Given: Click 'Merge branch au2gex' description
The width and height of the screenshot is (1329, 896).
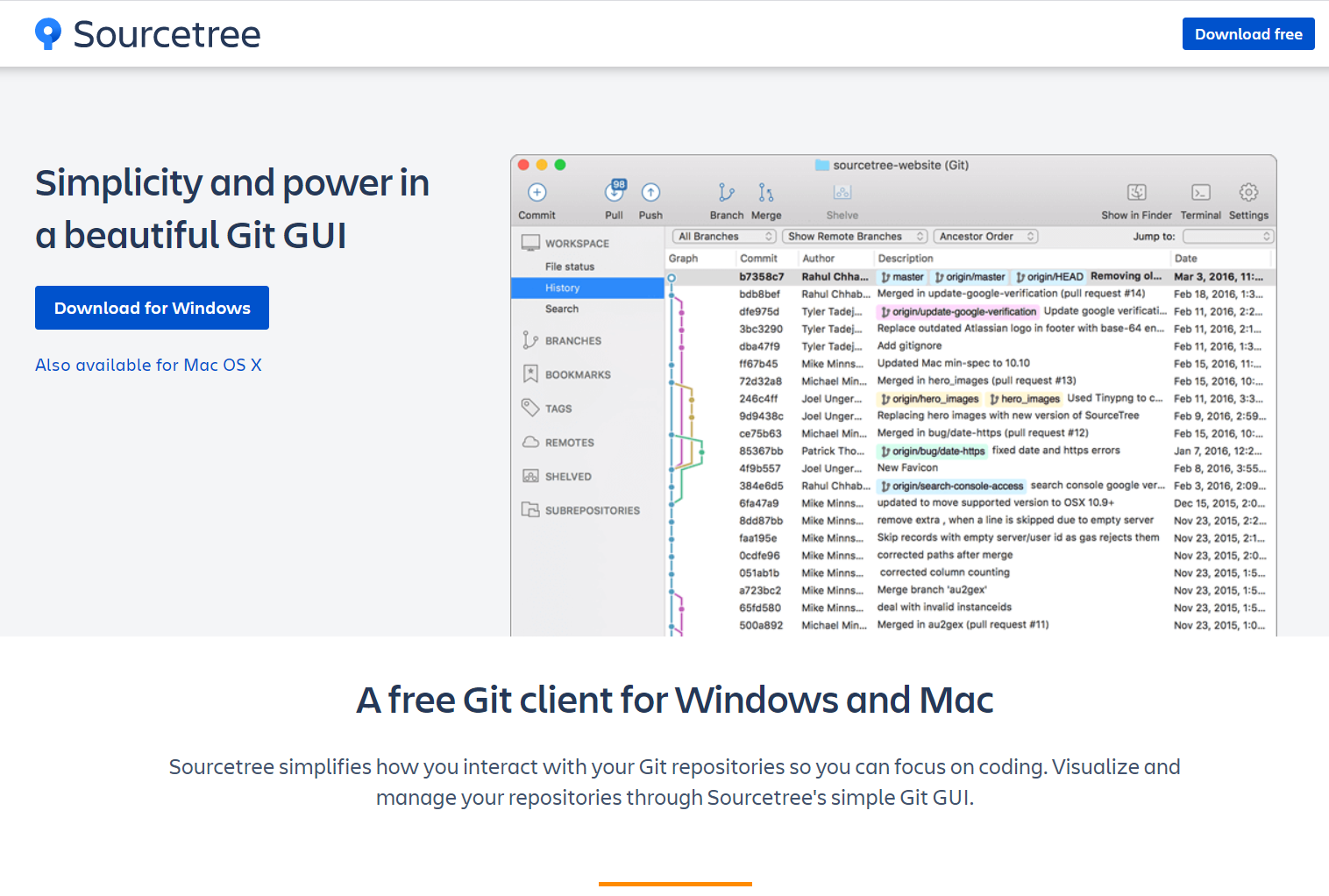Looking at the screenshot, I should pos(932,590).
